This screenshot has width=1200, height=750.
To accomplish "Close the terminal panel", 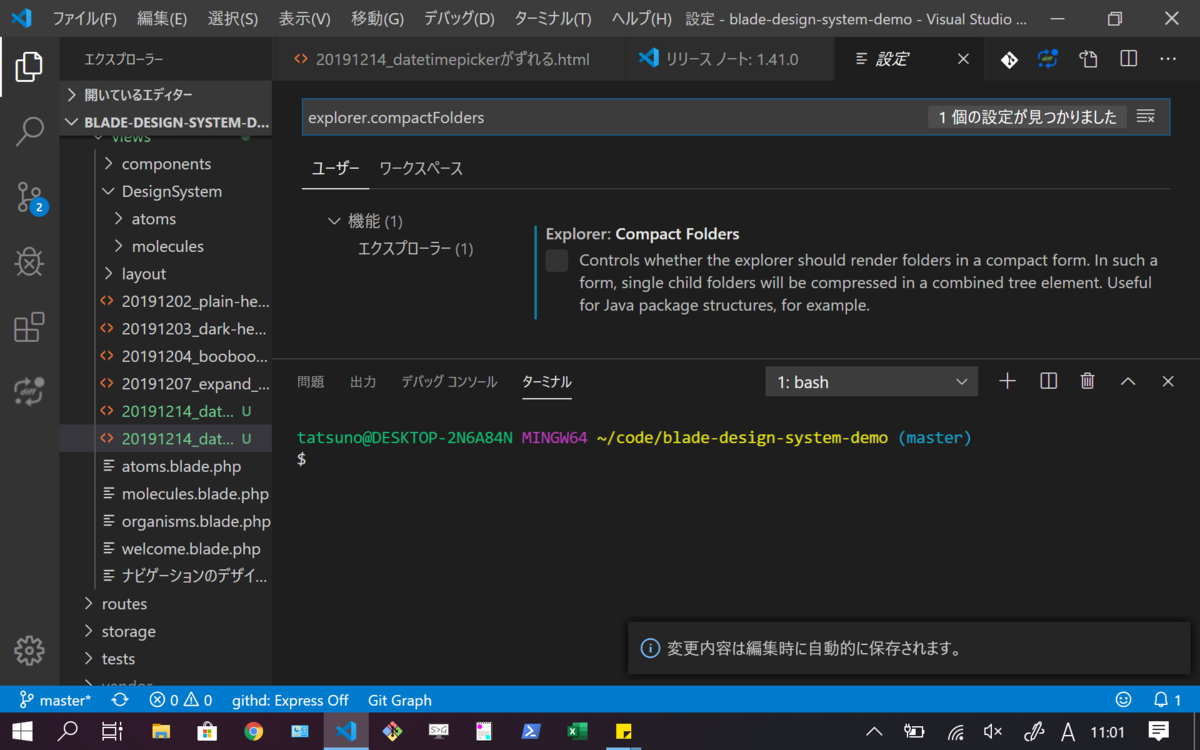I will [1167, 381].
